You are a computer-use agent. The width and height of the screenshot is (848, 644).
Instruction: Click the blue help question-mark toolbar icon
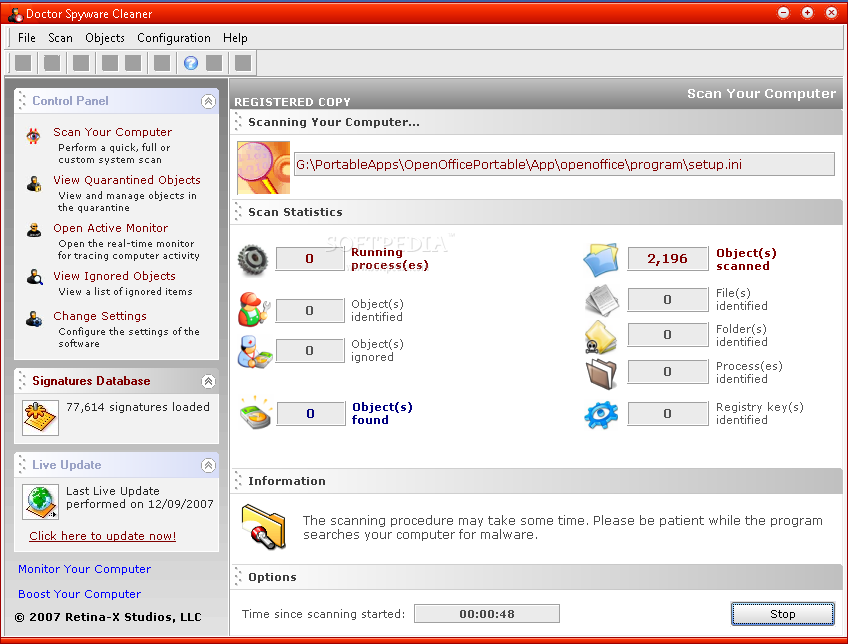coord(190,63)
